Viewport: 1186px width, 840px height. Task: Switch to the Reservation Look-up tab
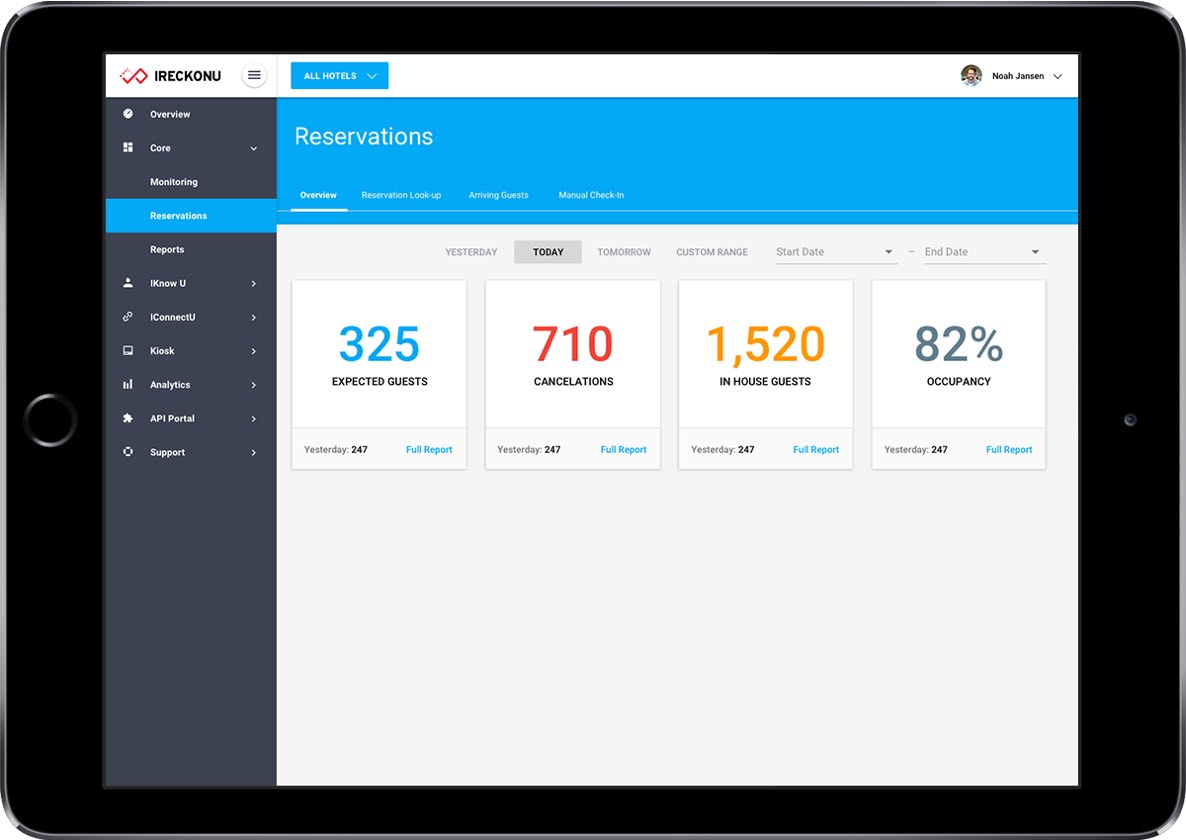point(401,195)
